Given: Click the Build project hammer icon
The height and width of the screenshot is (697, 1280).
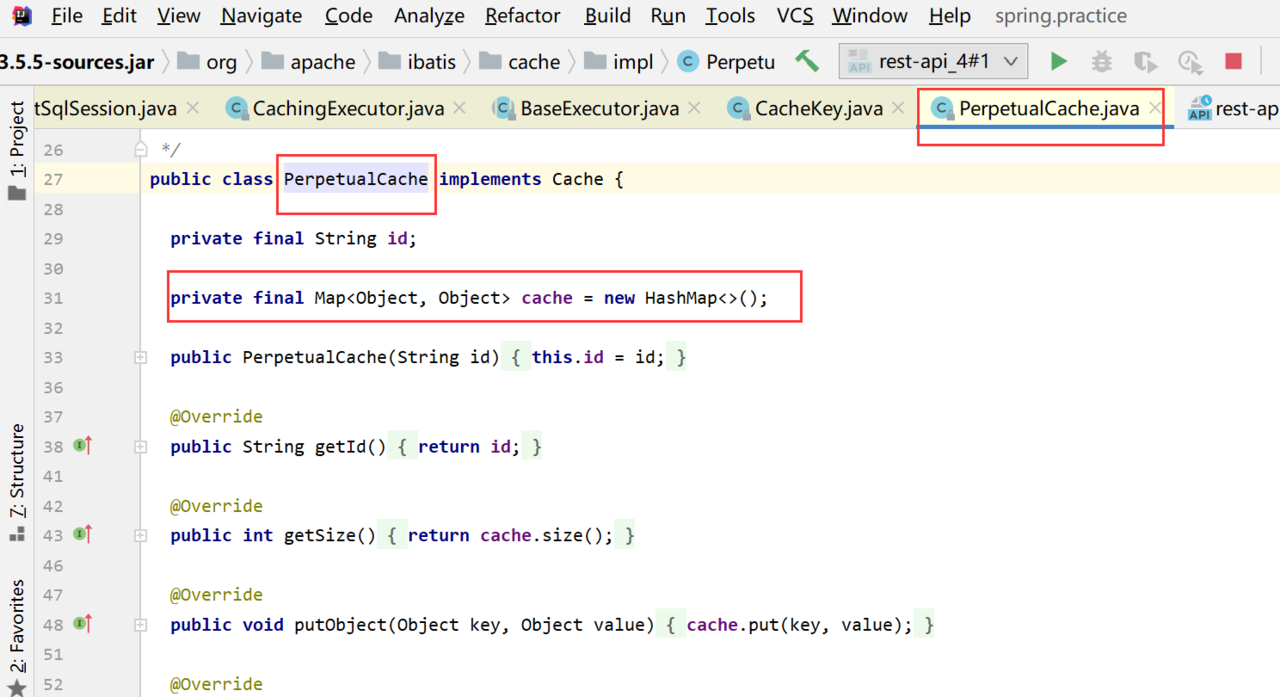Looking at the screenshot, I should [x=806, y=61].
